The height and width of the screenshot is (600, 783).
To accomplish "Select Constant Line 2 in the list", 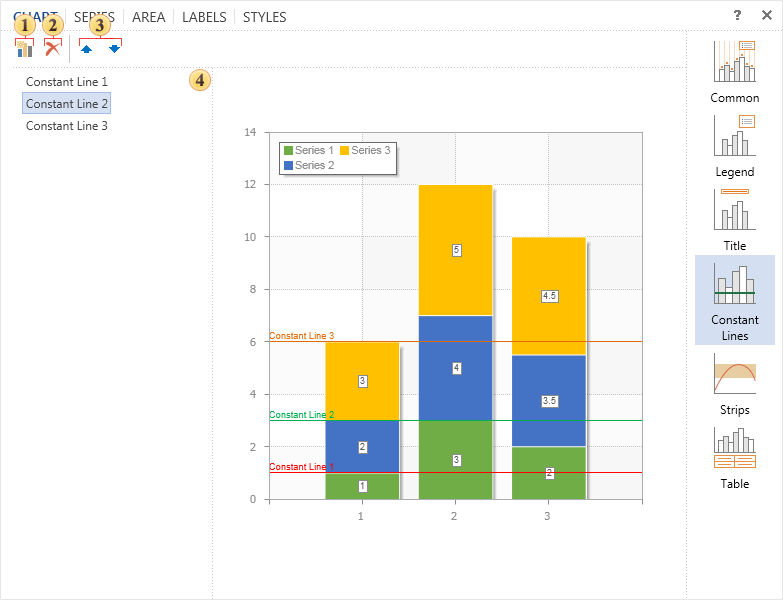I will coord(67,104).
